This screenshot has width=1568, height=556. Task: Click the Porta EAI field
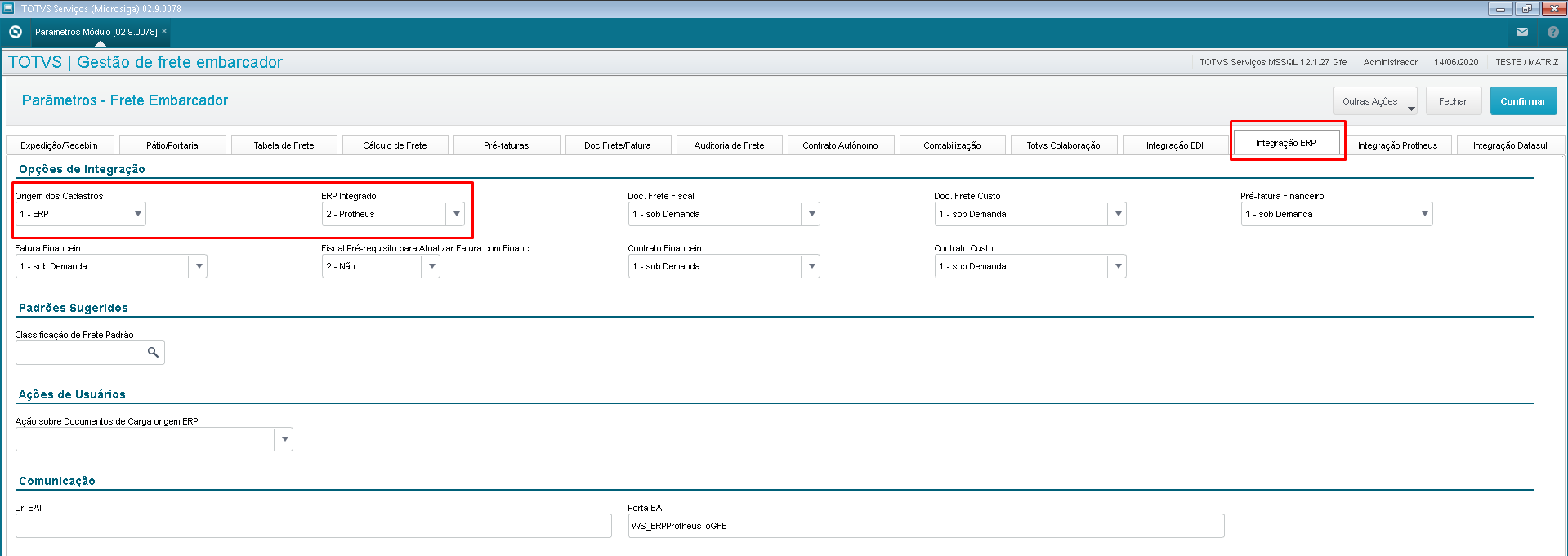[x=926, y=526]
